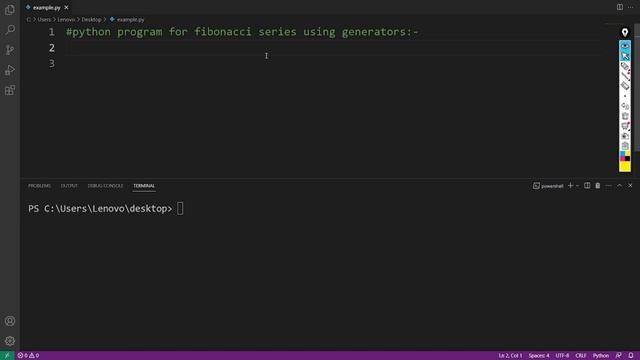Image resolution: width=640 pixels, height=360 pixels.
Task: Toggle the eye visibility tool in annotation toolbar
Action: (625, 46)
